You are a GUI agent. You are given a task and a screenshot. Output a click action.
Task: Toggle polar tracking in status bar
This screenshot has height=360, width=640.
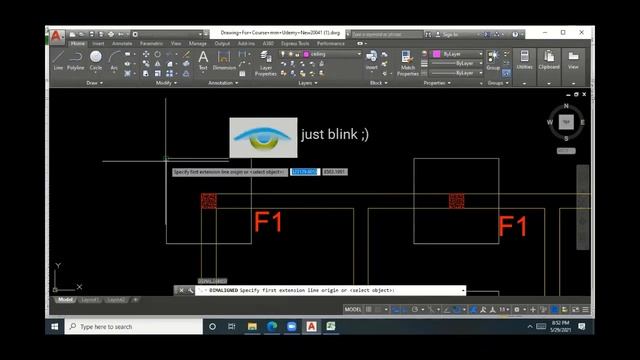point(415,309)
